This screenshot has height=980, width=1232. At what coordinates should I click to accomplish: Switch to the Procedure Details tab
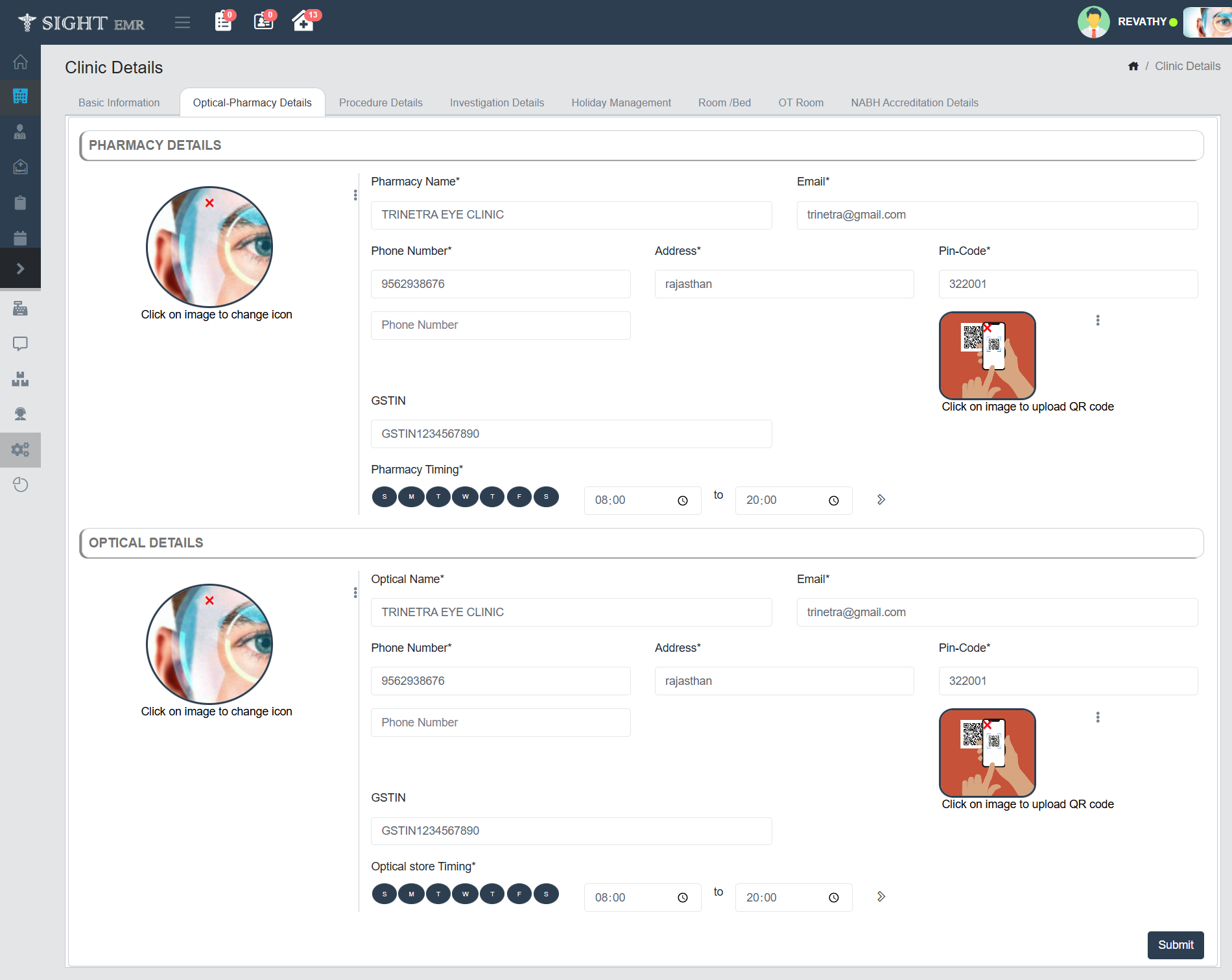click(x=381, y=102)
